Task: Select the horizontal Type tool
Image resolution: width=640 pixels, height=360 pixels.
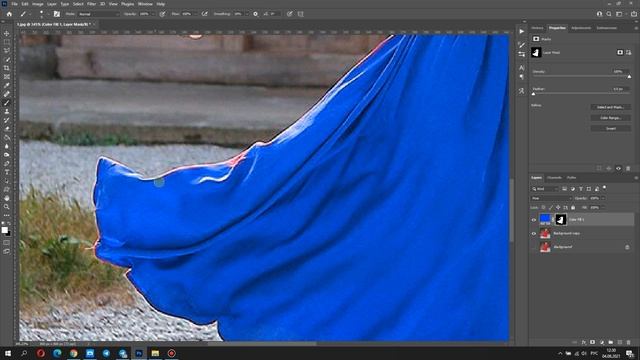Action: [7, 172]
